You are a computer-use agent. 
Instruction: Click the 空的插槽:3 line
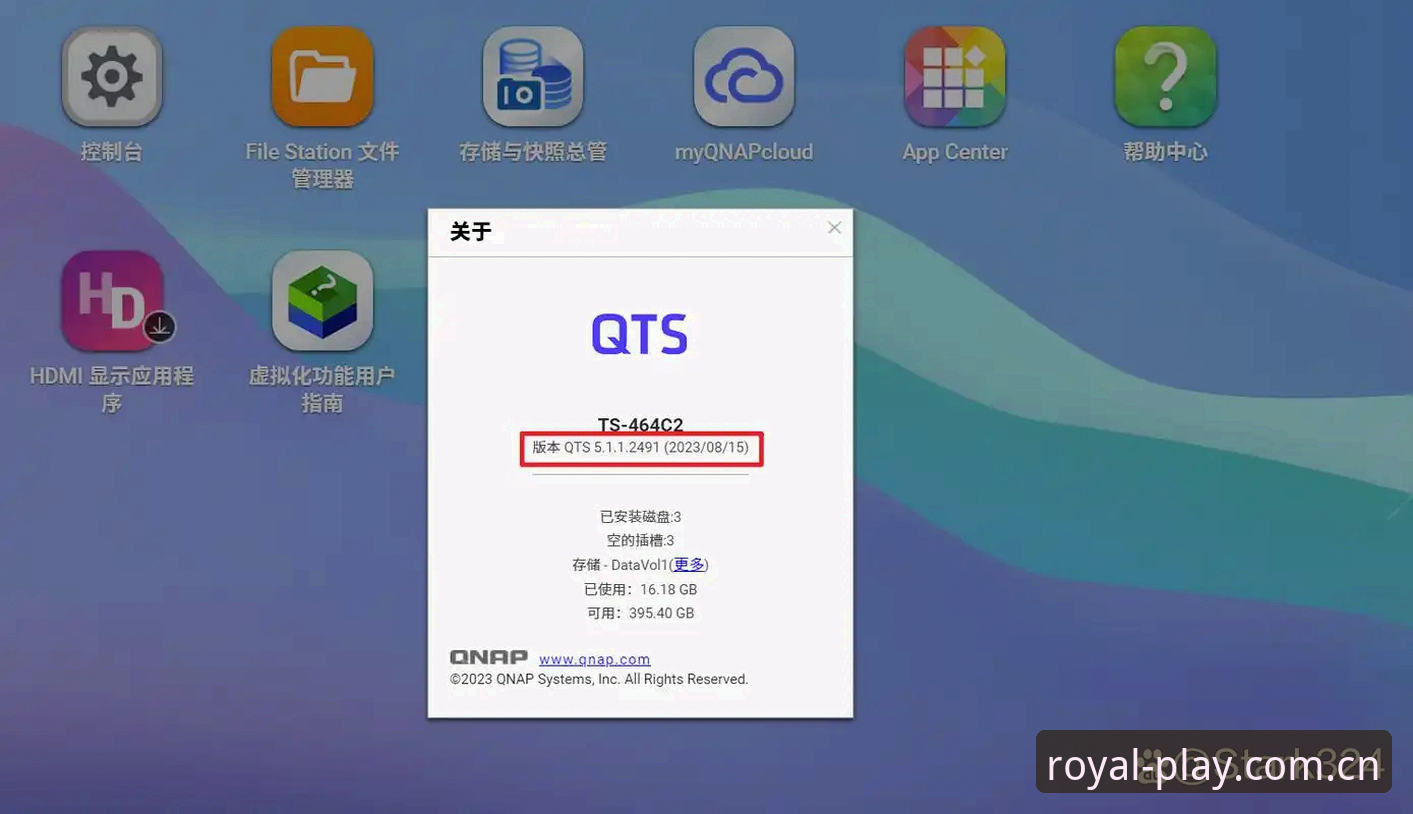pyautogui.click(x=640, y=541)
